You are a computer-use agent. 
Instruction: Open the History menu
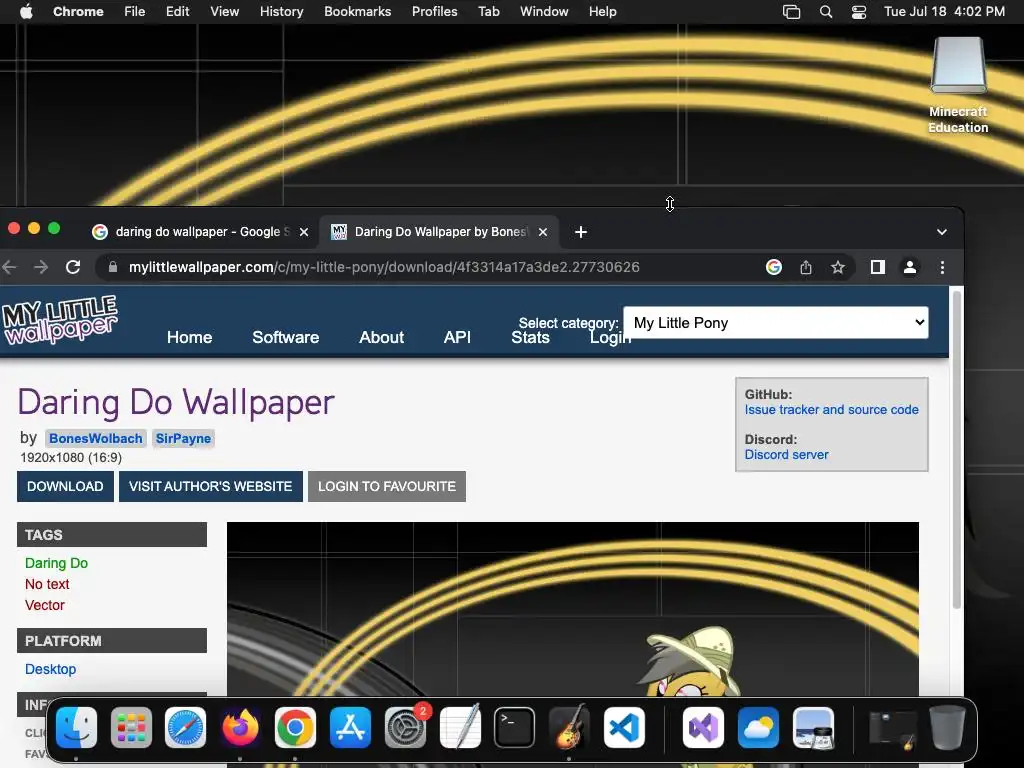point(281,12)
